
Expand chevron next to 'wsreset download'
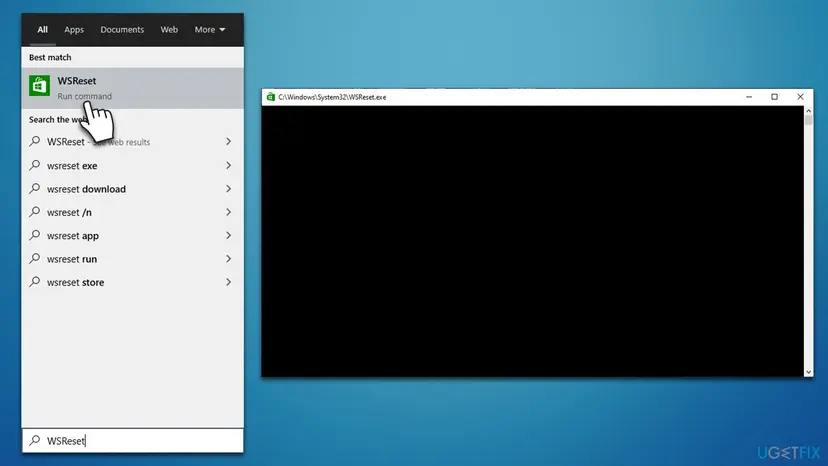tap(228, 189)
